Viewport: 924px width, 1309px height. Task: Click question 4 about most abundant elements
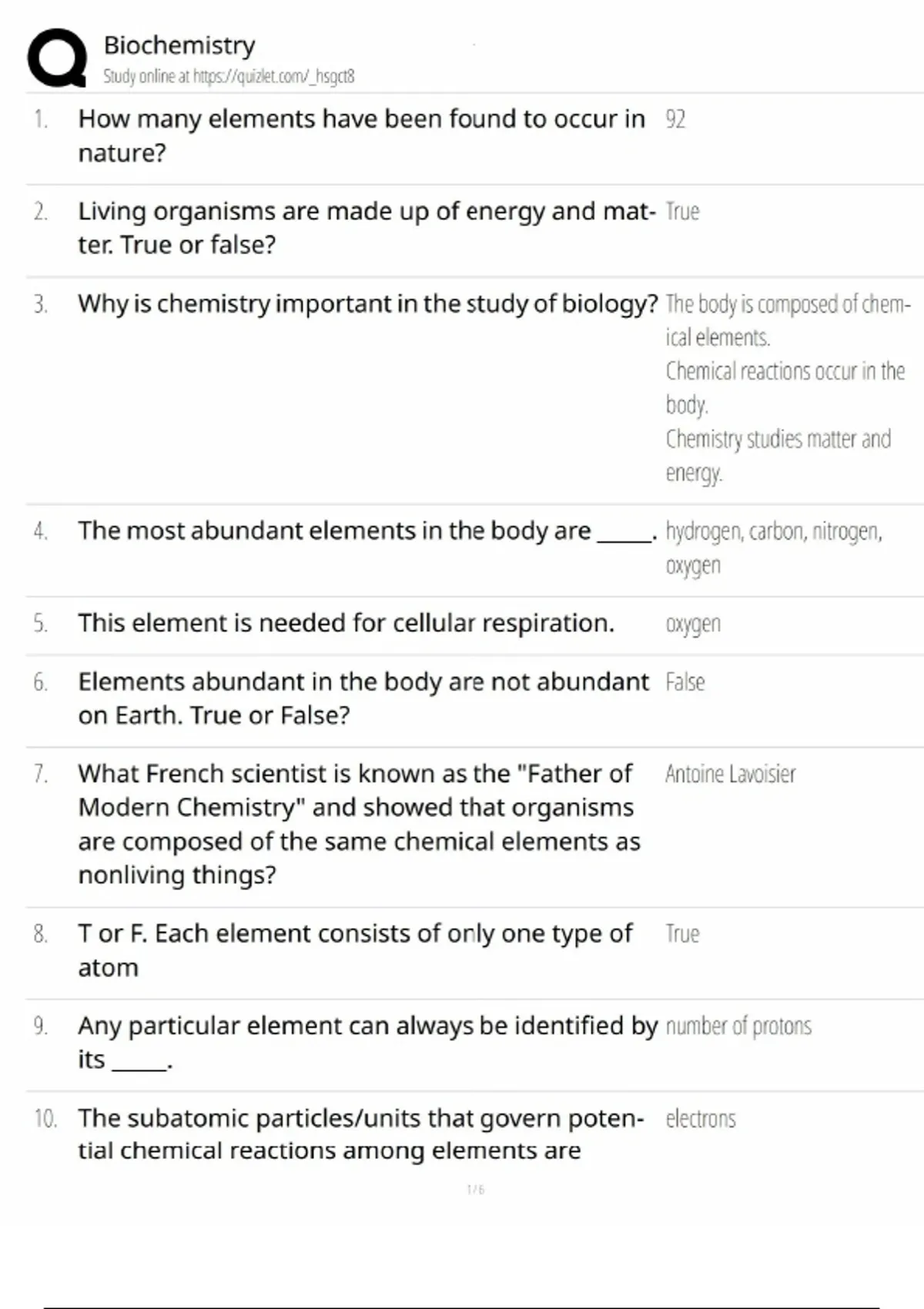point(367,531)
